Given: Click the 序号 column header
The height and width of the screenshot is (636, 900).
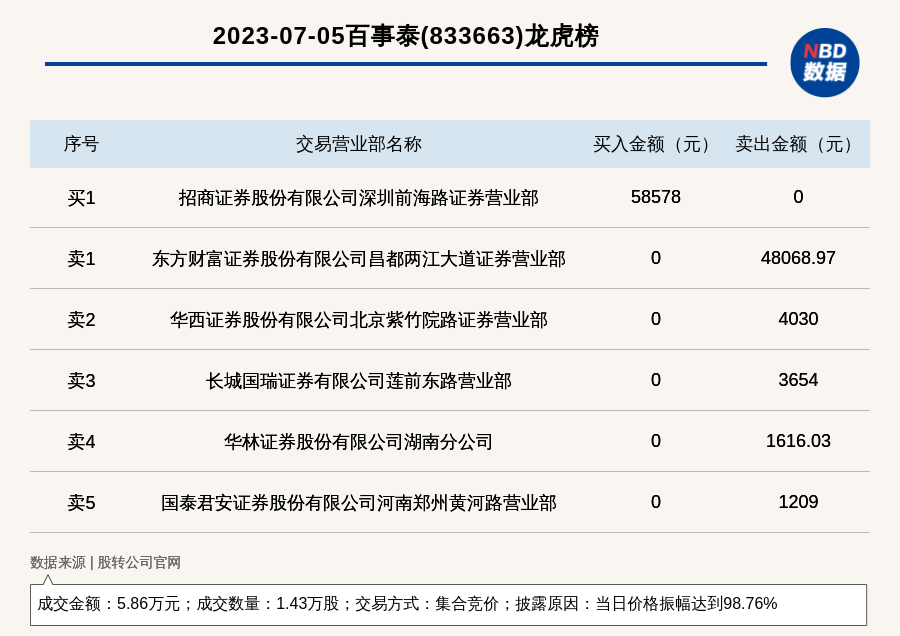Looking at the screenshot, I should [x=81, y=144].
